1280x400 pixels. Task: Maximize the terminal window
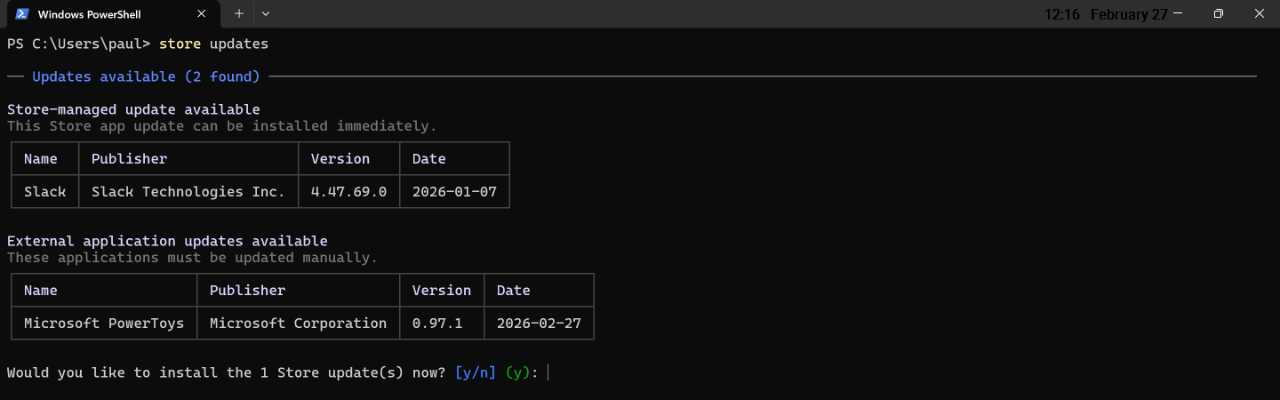click(1218, 14)
